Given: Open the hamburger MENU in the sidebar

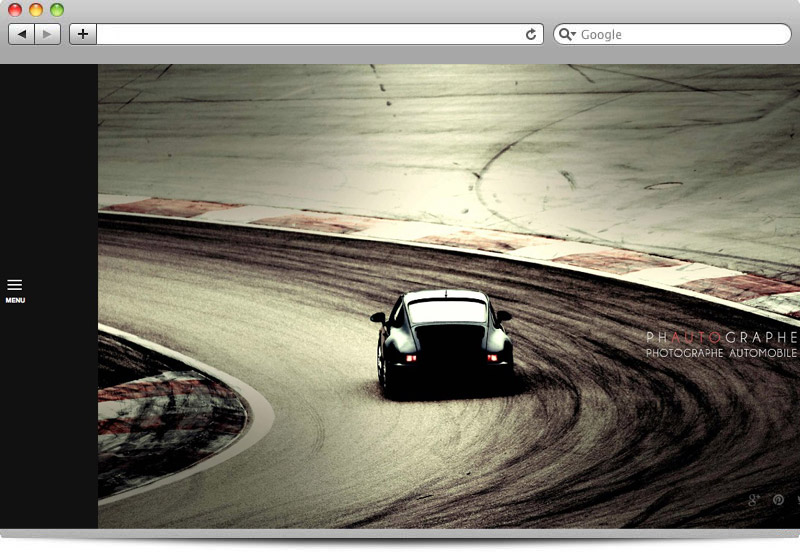Looking at the screenshot, I should [15, 291].
